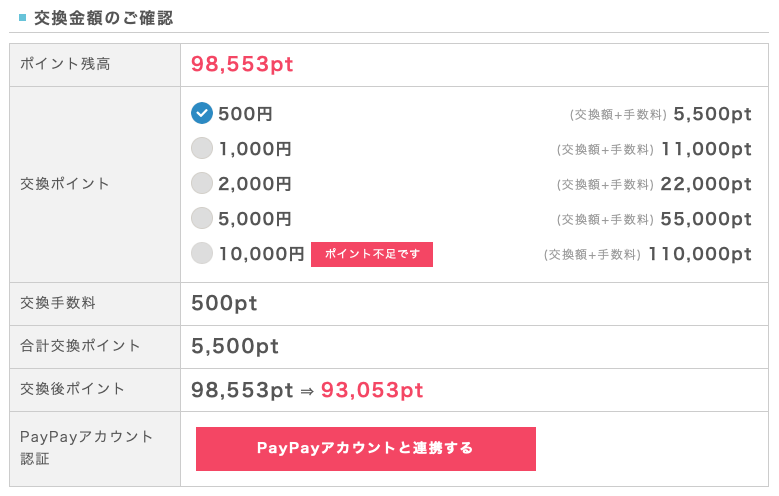Click the 98,553pt point balance value
This screenshot has height=496, width=779.
click(x=242, y=64)
